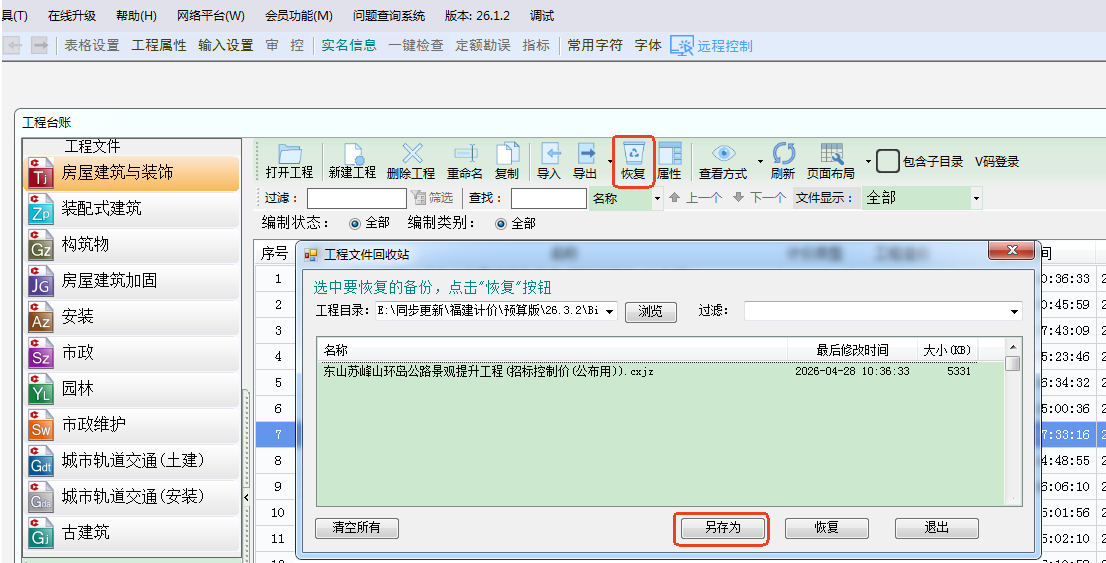Open the 远程控制 remote control tool
Viewport: 1106px width, 563px height.
pos(712,45)
